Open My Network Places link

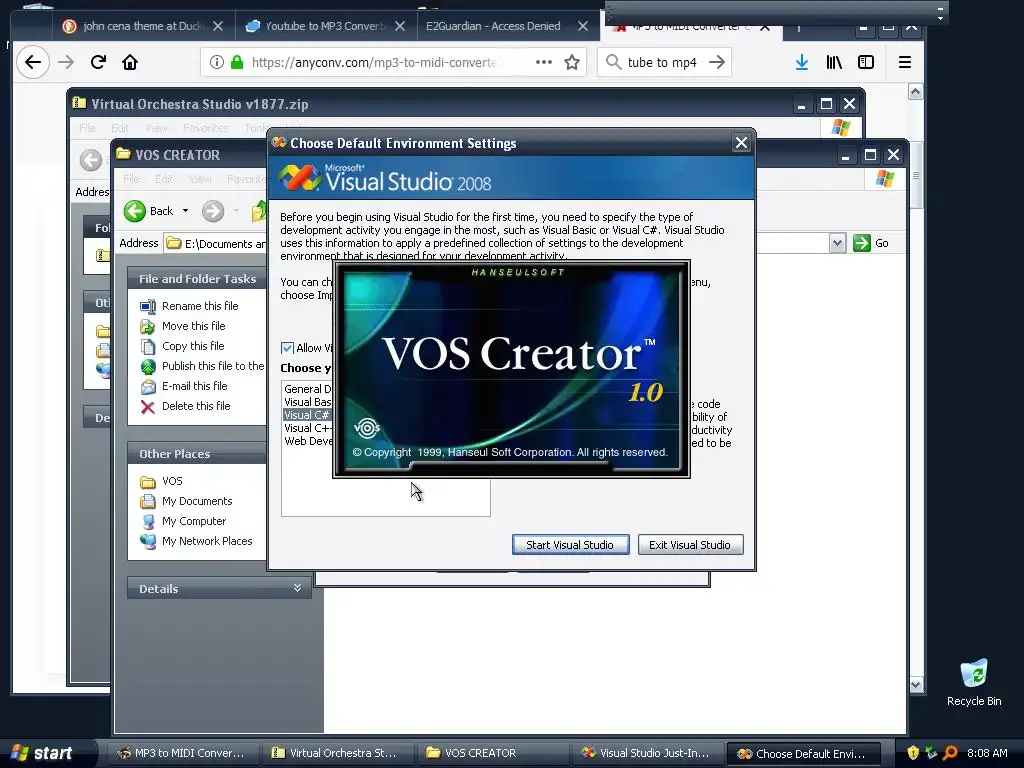(x=207, y=541)
